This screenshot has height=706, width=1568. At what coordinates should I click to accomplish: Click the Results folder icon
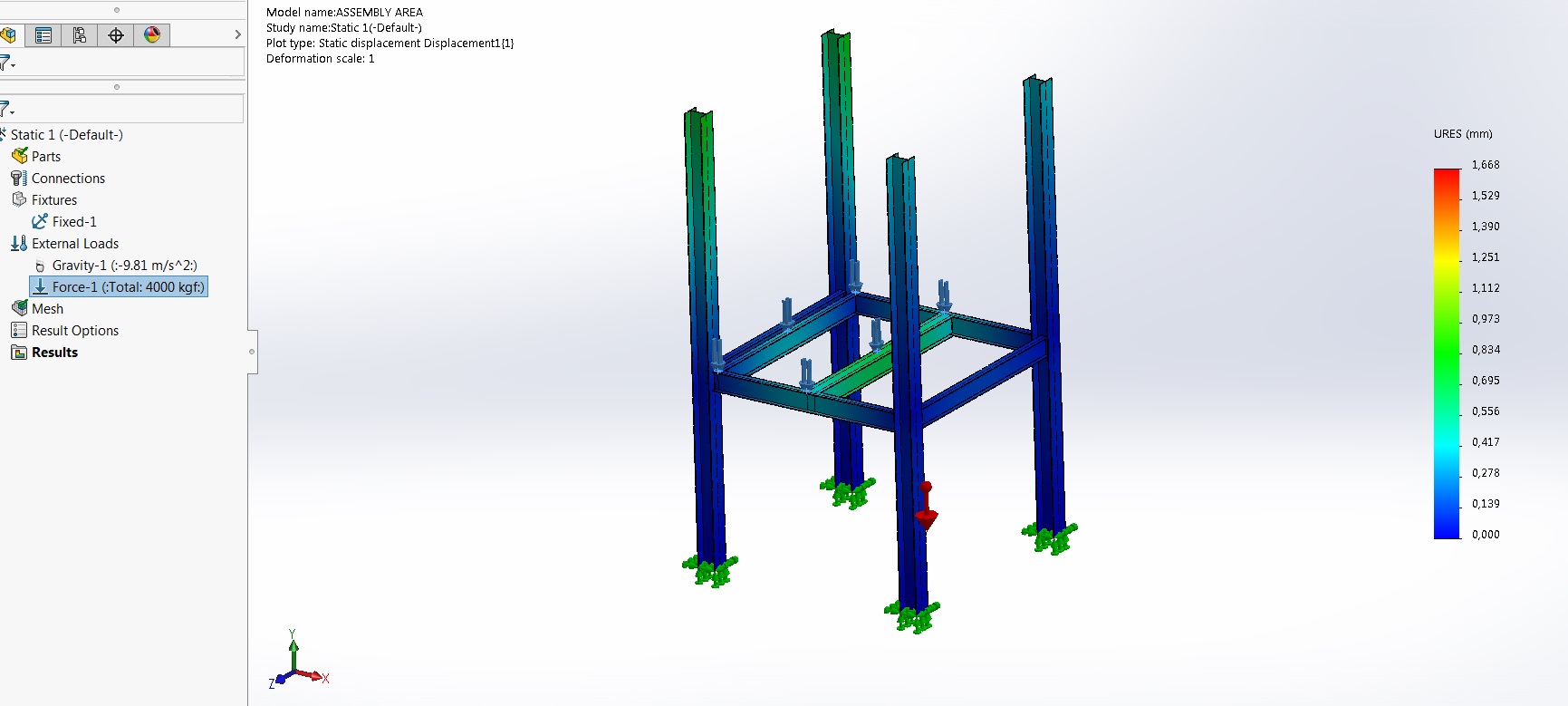pos(19,352)
